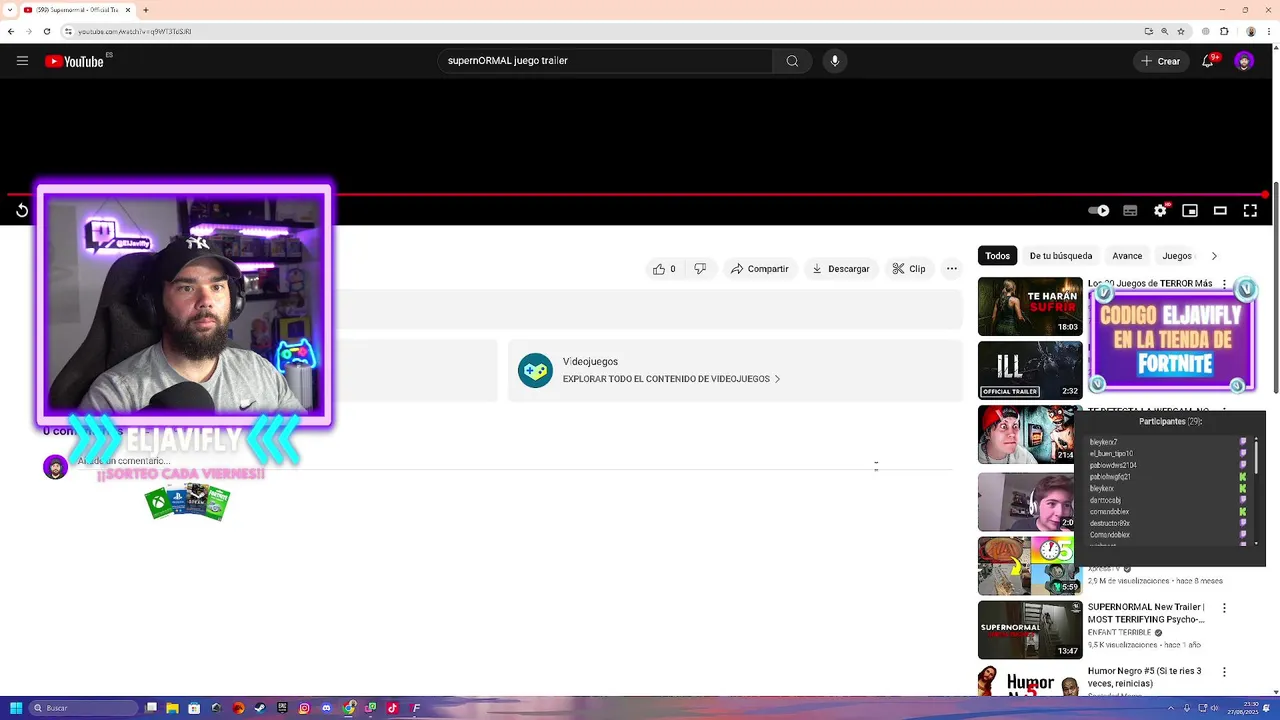Screen dimensions: 1280x720
Task: Install app via address bar screen icon
Action: (x=1149, y=31)
